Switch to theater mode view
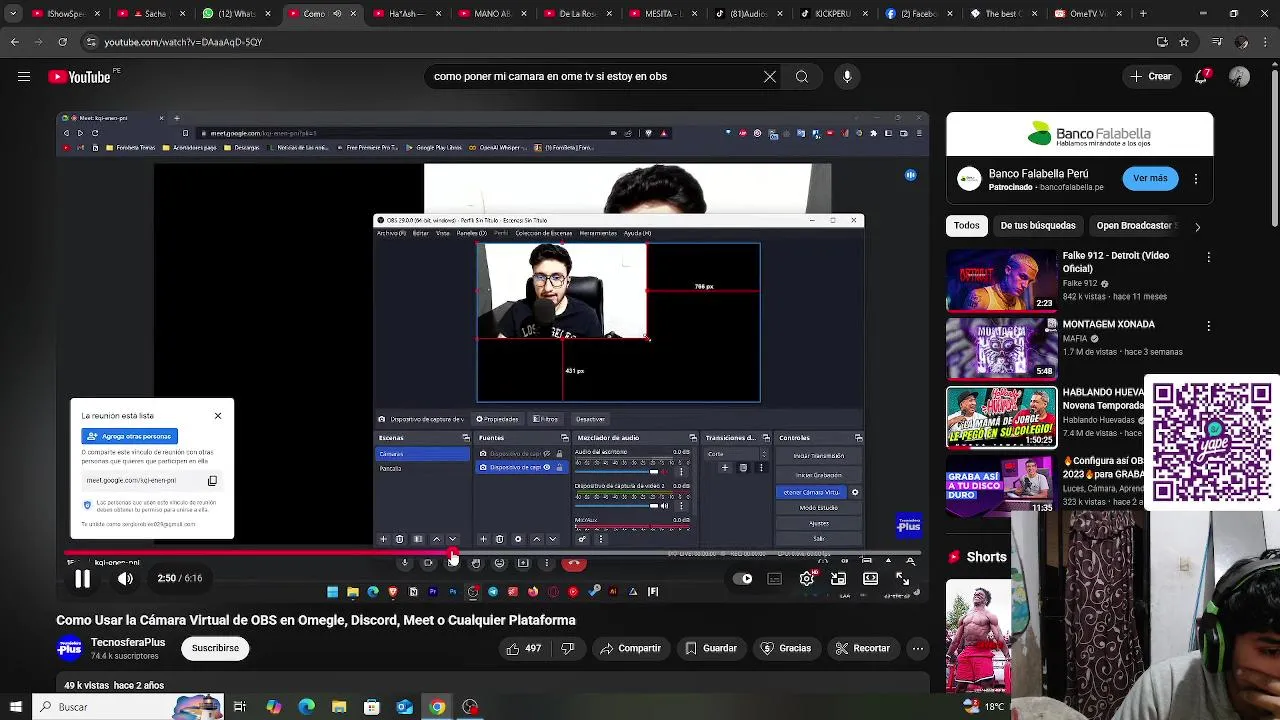The height and width of the screenshot is (720, 1280). [x=870, y=579]
